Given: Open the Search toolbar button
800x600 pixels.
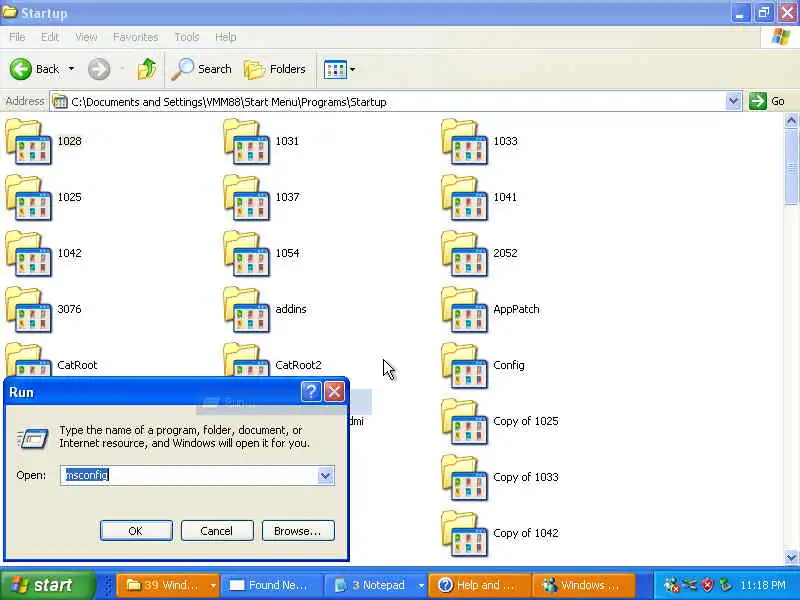Looking at the screenshot, I should [x=202, y=69].
